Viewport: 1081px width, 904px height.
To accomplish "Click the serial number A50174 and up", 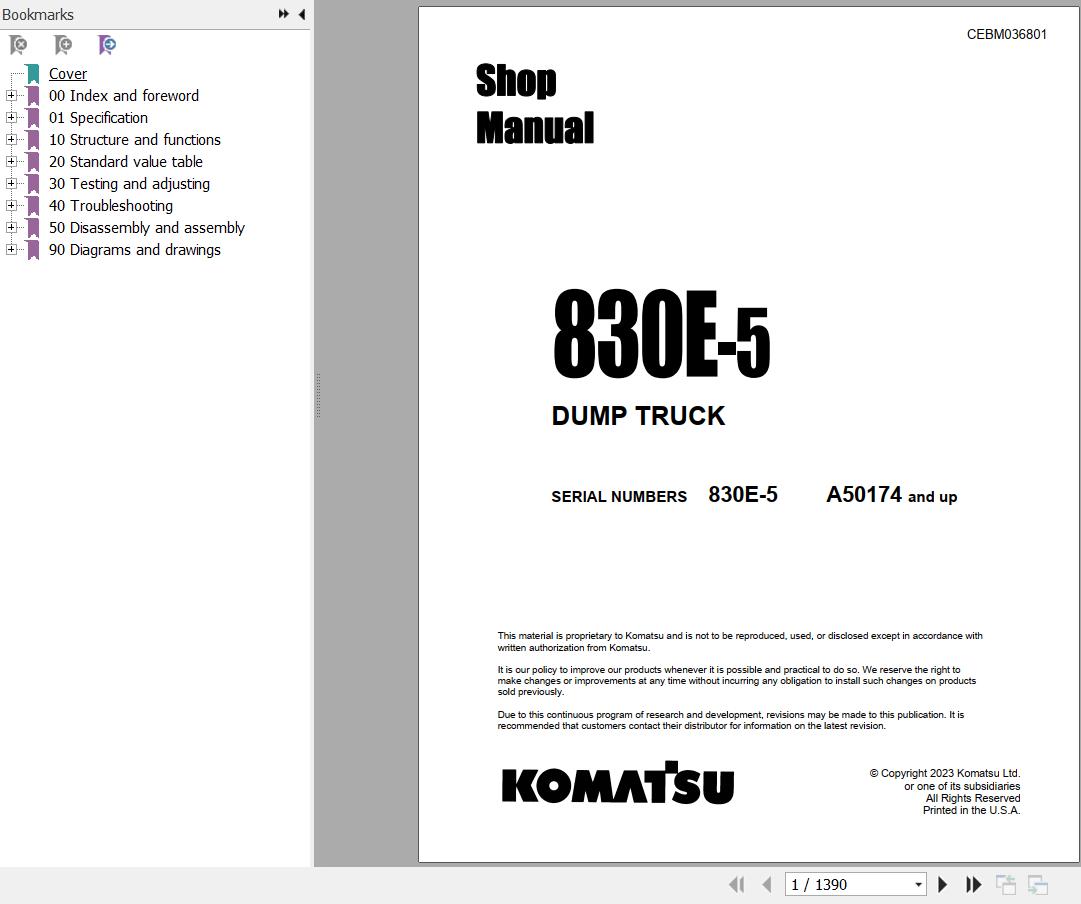I will (891, 495).
